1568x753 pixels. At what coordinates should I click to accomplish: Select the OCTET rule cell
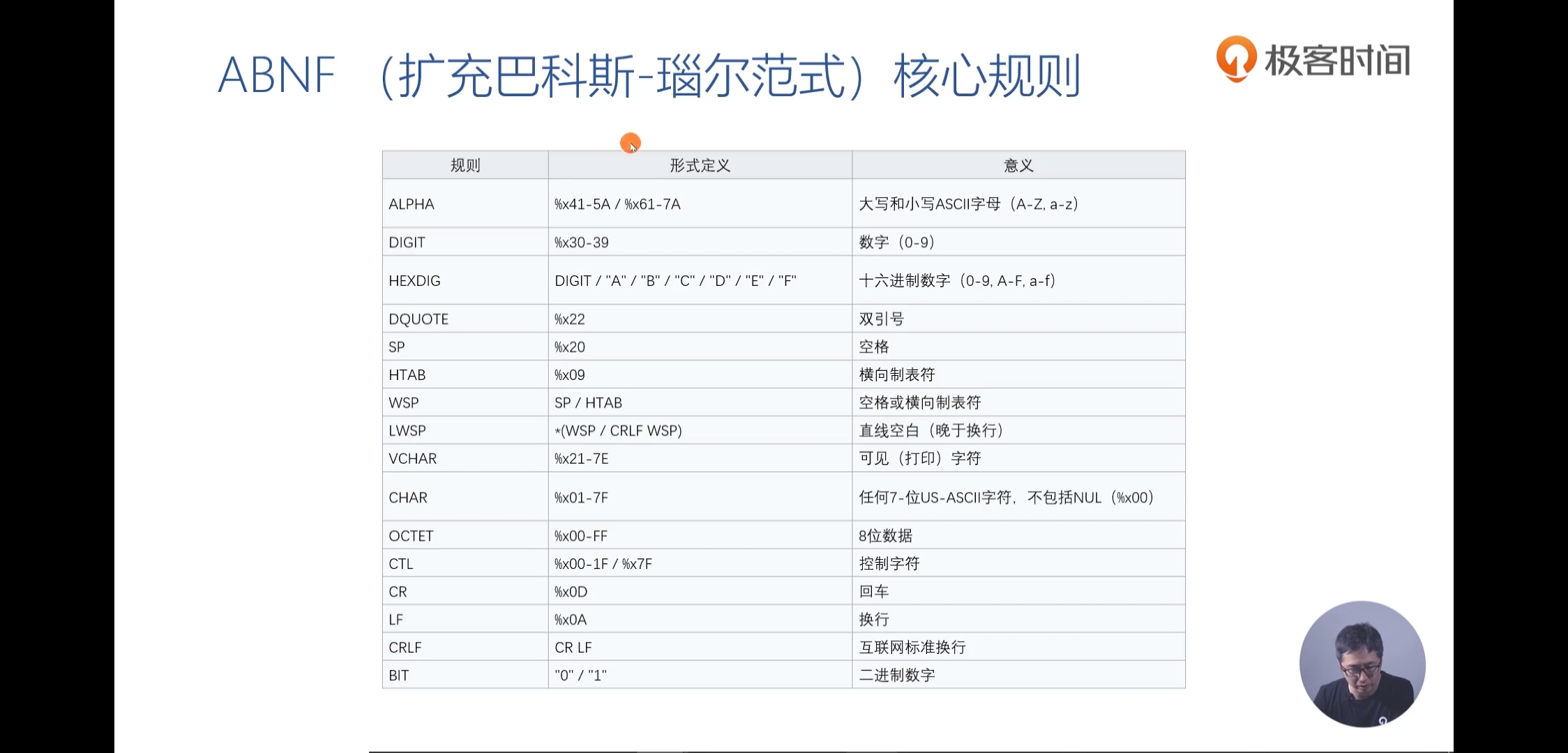[465, 535]
